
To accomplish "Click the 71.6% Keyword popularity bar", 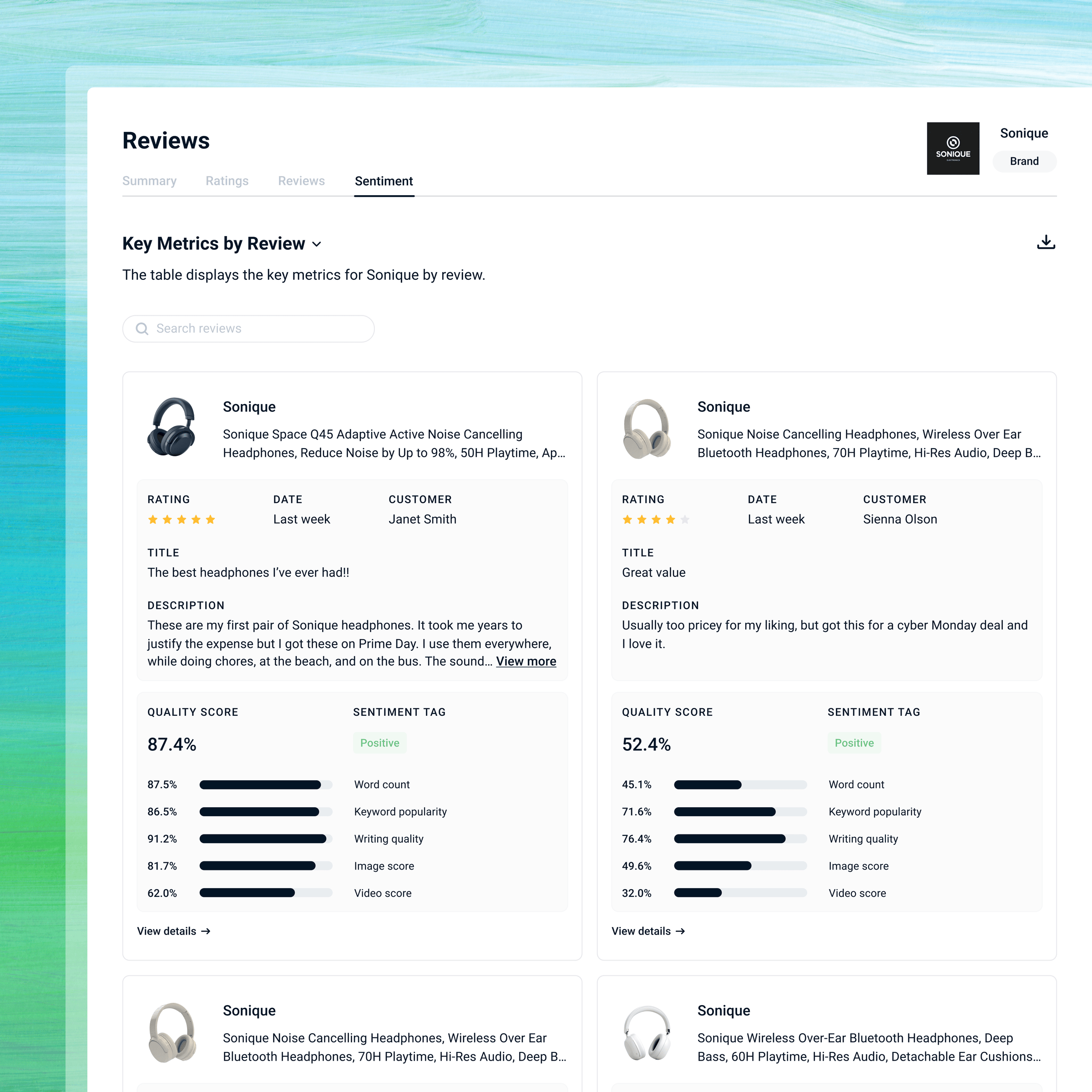I will click(x=740, y=812).
